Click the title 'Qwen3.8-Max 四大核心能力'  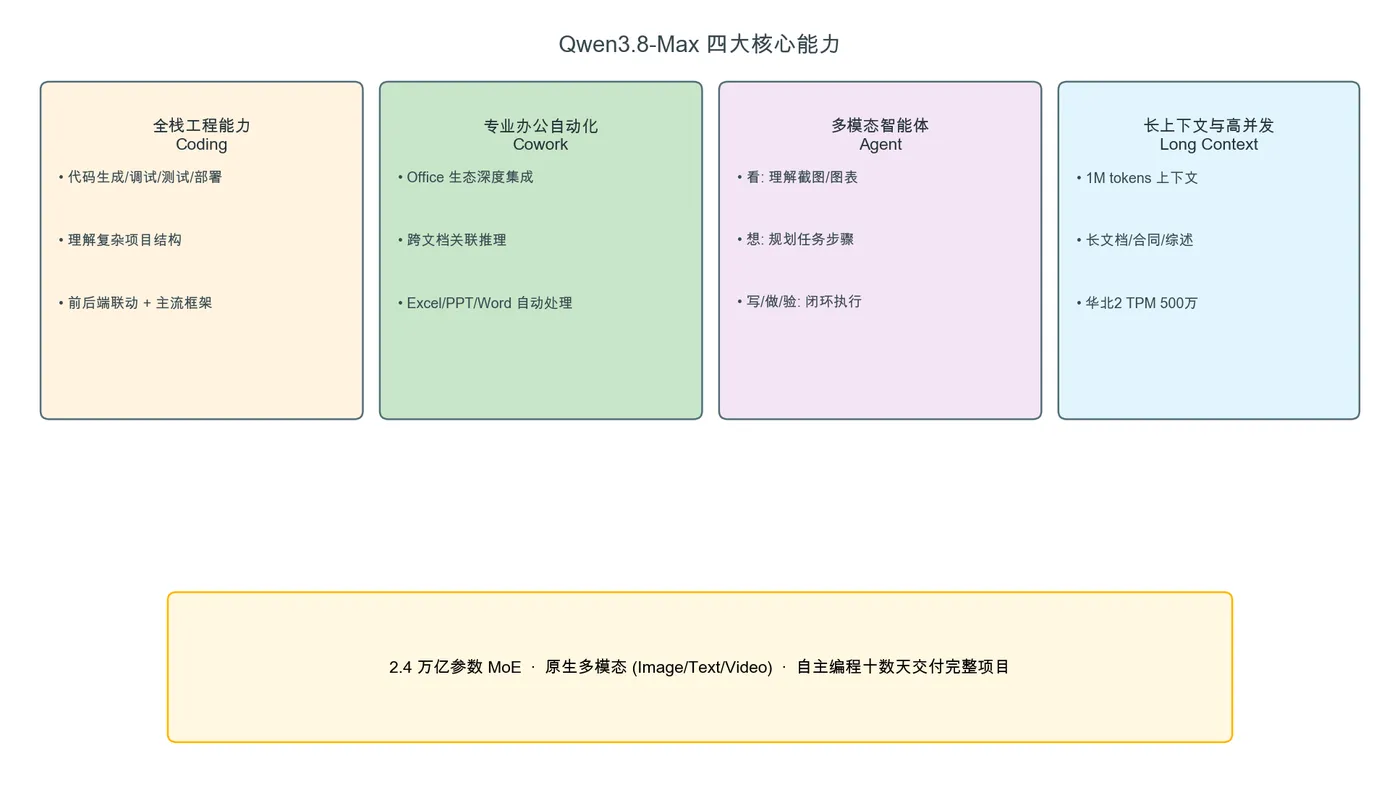(x=699, y=44)
